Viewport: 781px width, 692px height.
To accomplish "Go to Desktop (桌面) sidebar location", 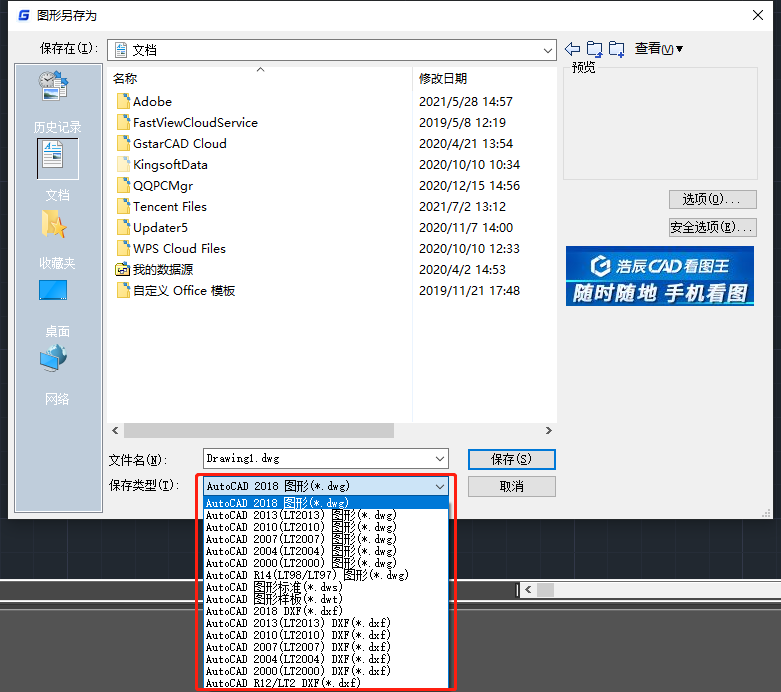I will tap(53, 290).
